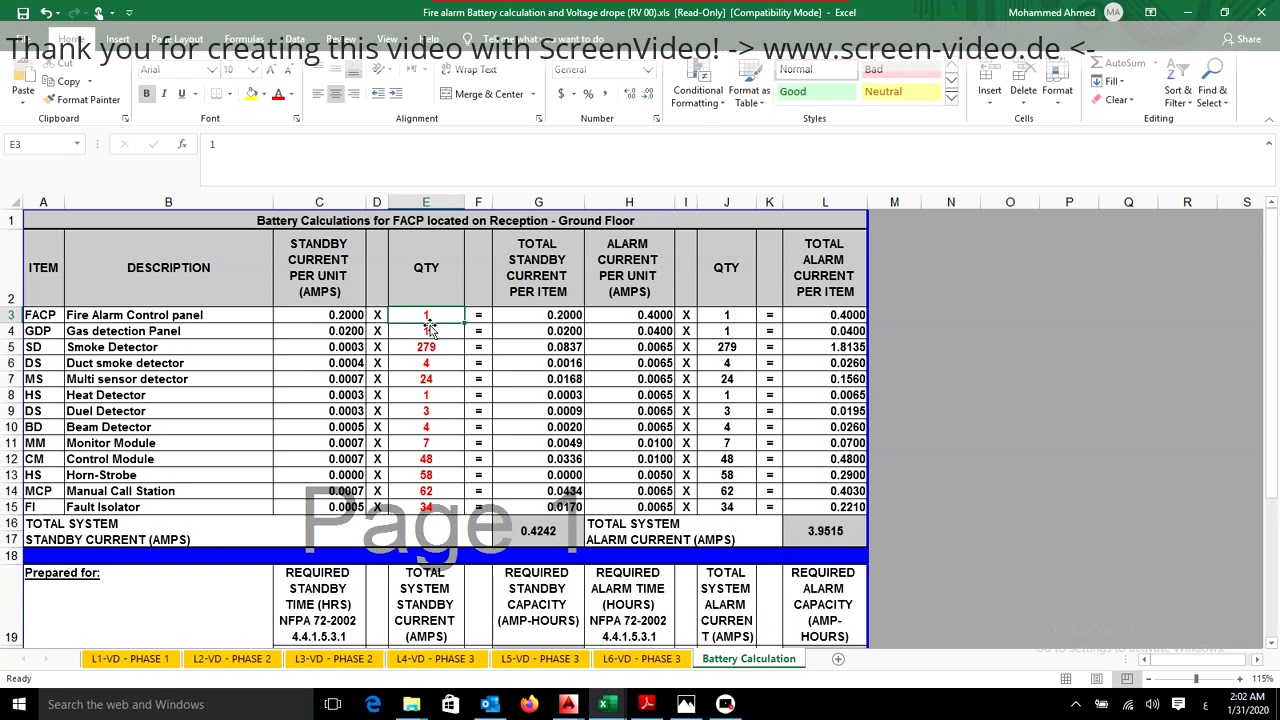Toggle Wrap Text

tap(467, 70)
